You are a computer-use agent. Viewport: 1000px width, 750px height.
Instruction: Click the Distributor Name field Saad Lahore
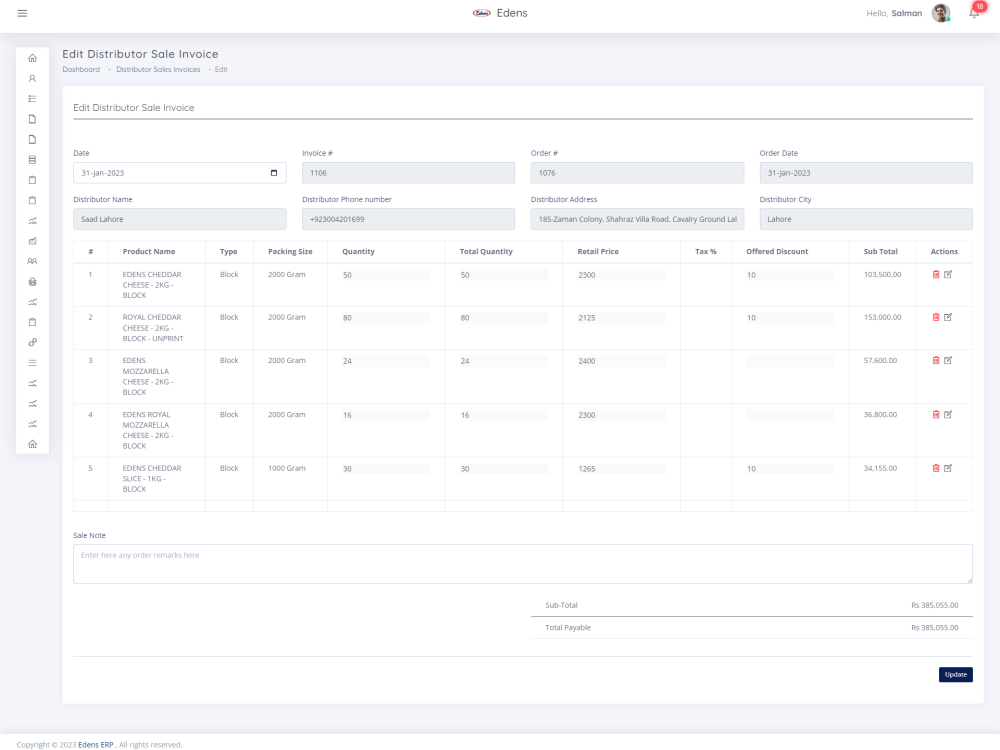(x=180, y=219)
